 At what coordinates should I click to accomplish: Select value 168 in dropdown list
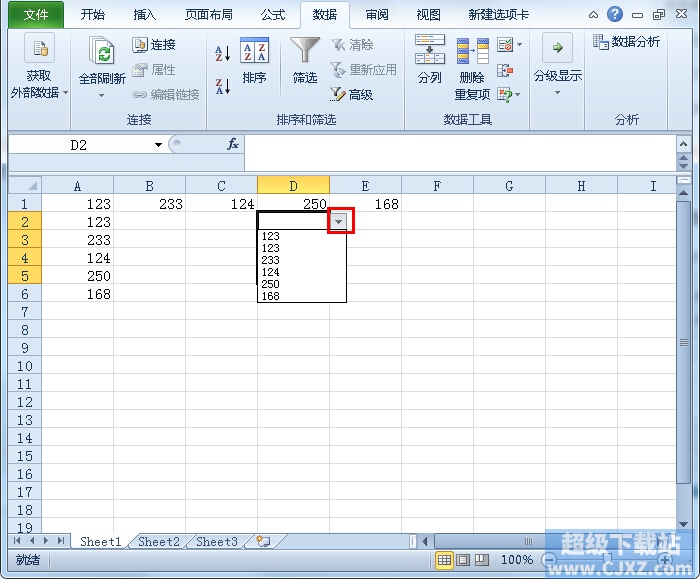tap(302, 296)
